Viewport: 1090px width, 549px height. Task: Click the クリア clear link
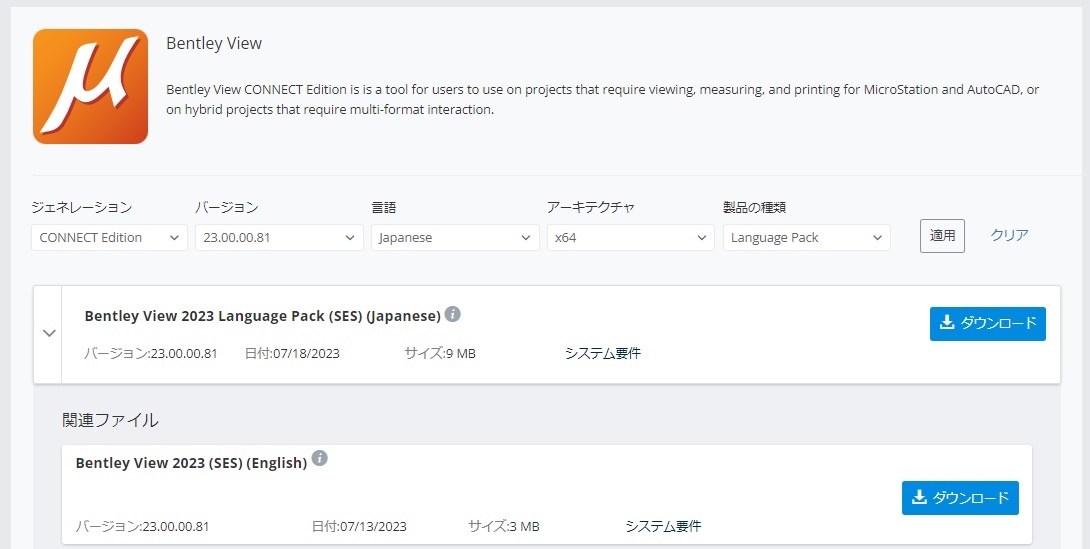tap(1009, 235)
